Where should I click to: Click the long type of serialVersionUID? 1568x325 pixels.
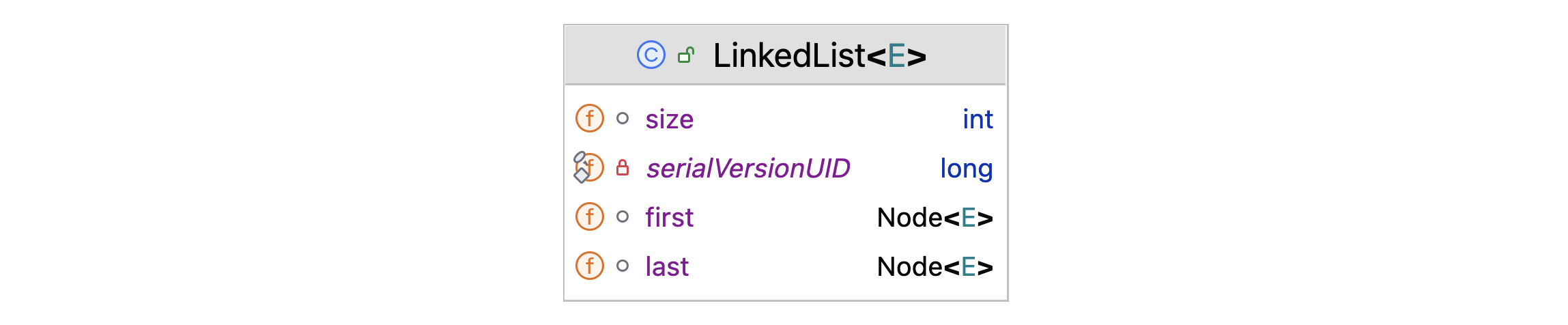966,169
